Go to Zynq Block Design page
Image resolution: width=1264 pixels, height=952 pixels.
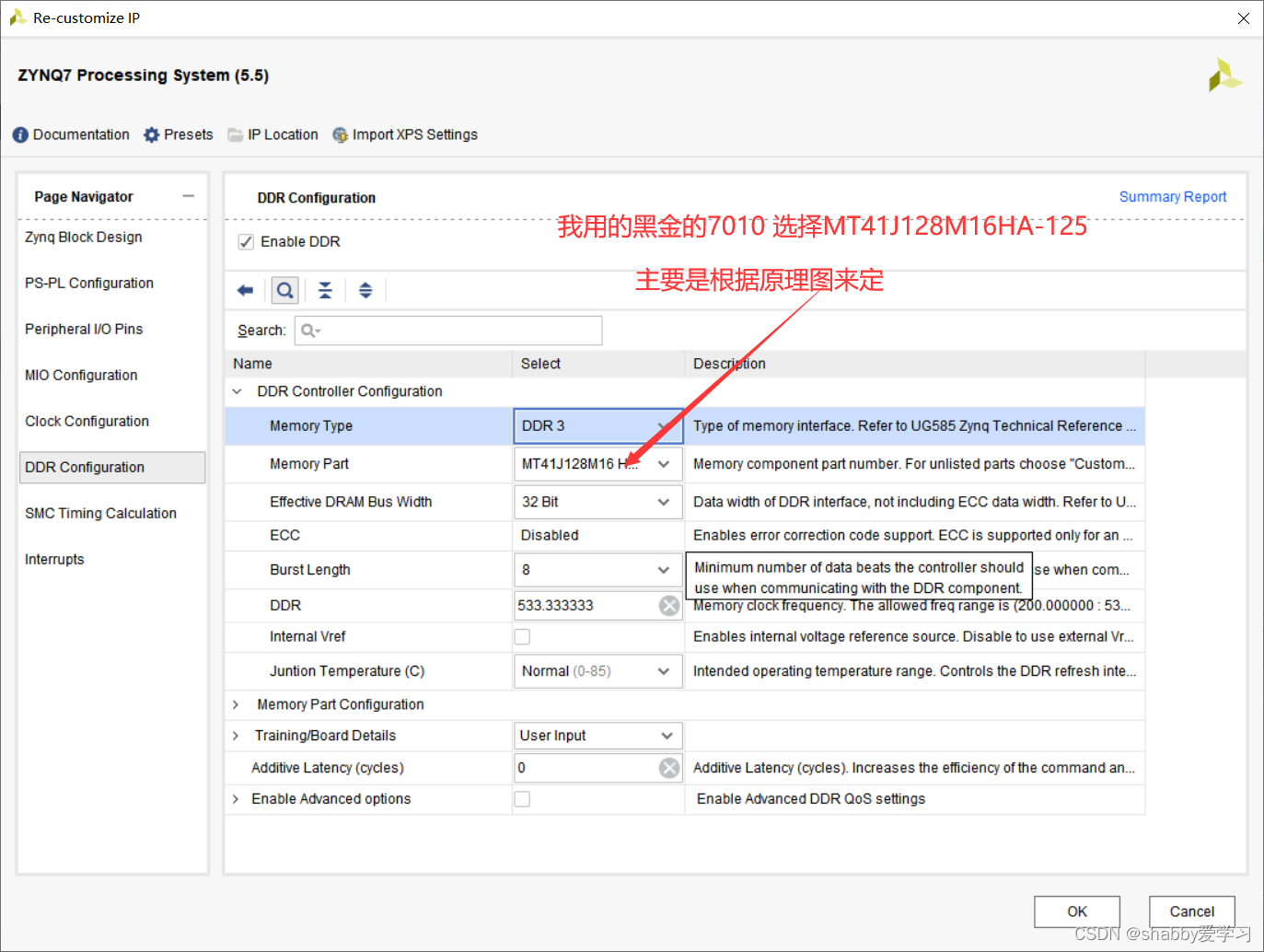click(x=84, y=237)
